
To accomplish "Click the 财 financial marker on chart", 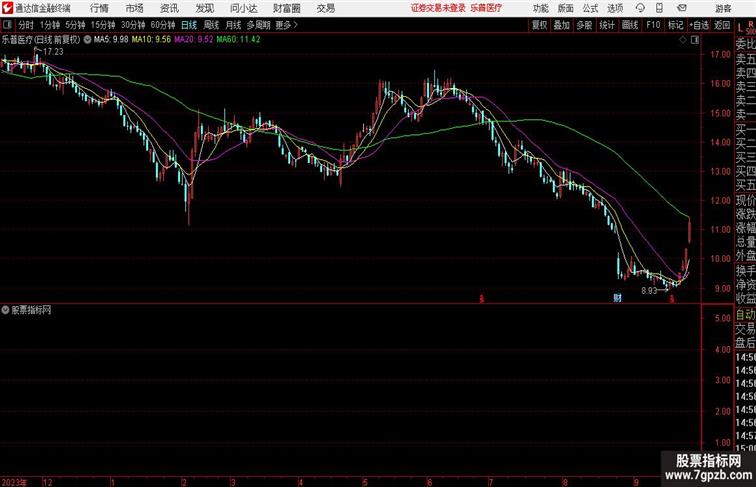I will click(617, 298).
